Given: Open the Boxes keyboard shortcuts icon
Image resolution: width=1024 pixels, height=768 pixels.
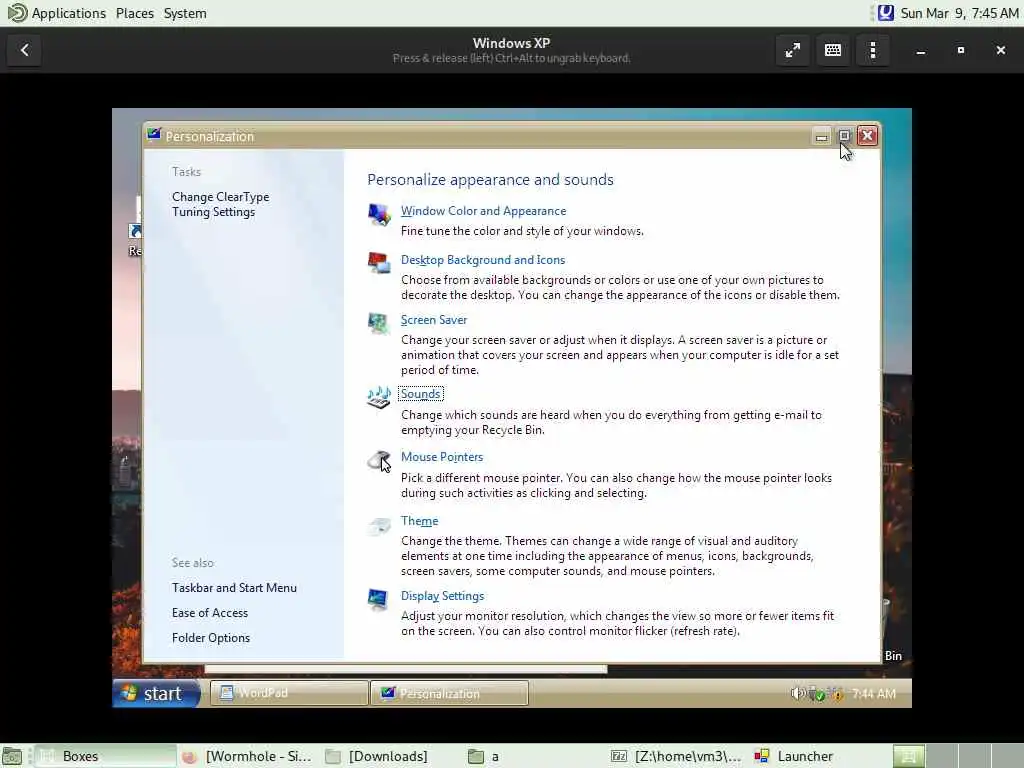Looking at the screenshot, I should coord(833,50).
